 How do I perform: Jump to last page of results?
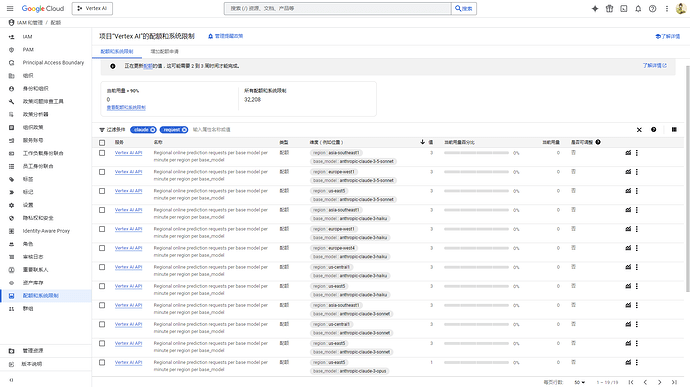674,382
